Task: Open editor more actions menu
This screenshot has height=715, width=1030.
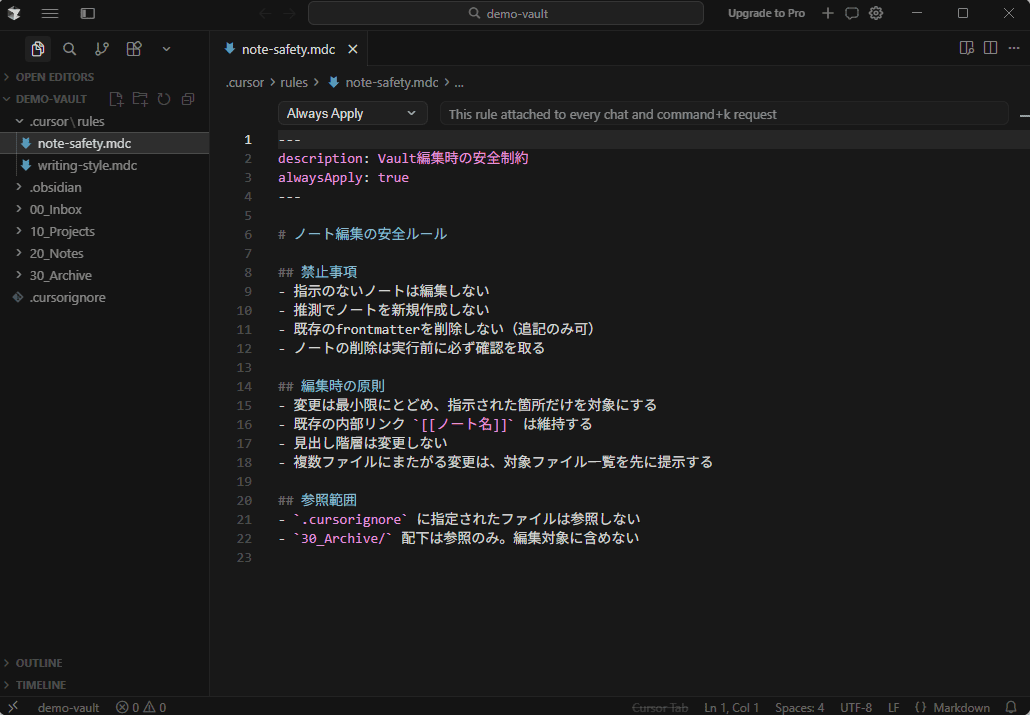Action: coord(1014,48)
